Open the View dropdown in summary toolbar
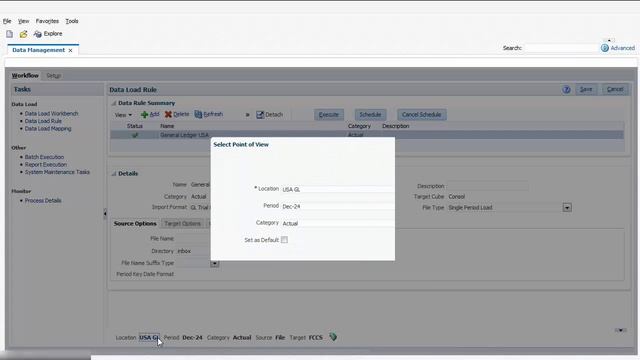This screenshot has height=360, width=640. 123,115
